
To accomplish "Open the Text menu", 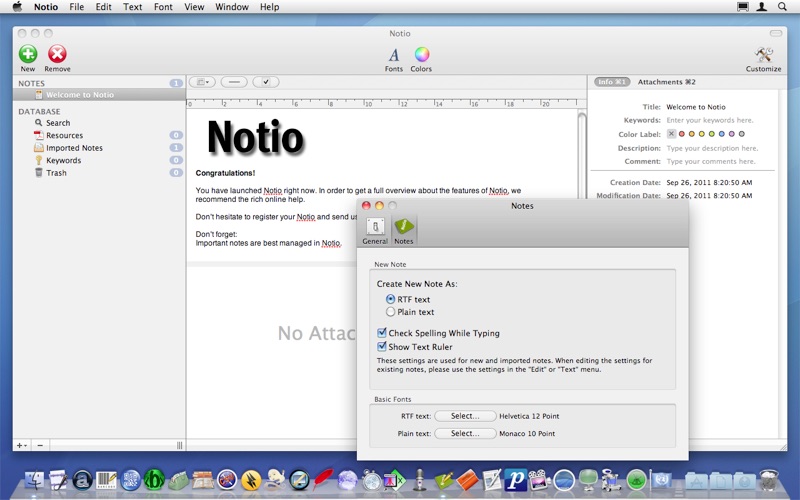I will point(133,7).
